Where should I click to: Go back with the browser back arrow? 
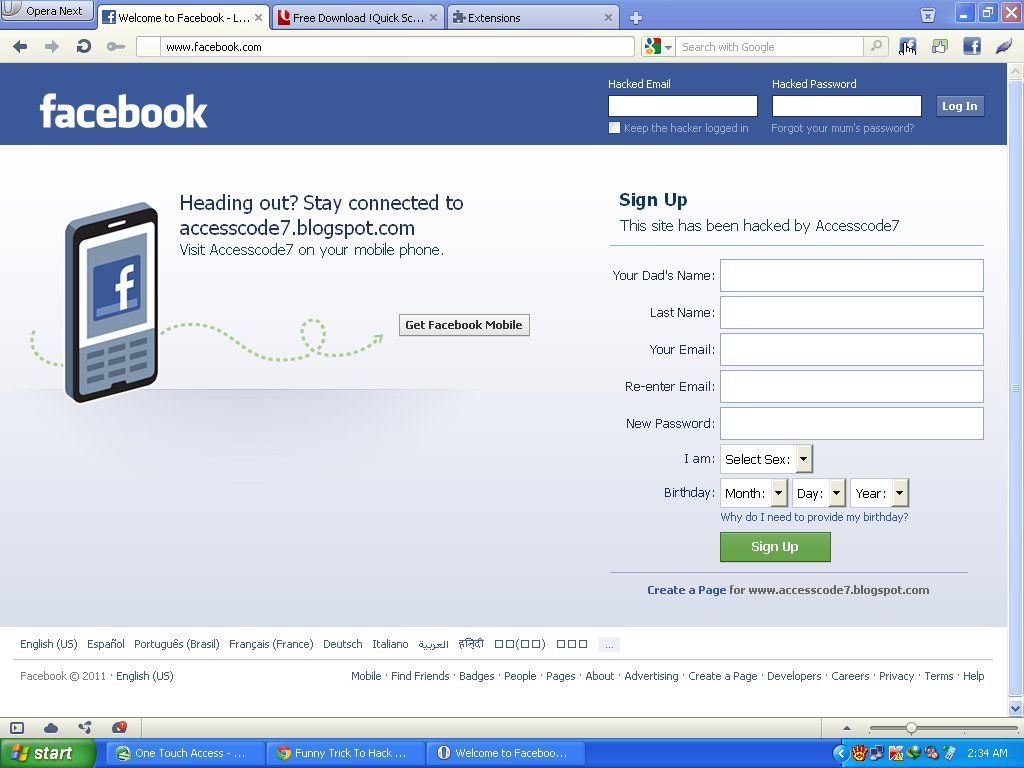(x=20, y=46)
